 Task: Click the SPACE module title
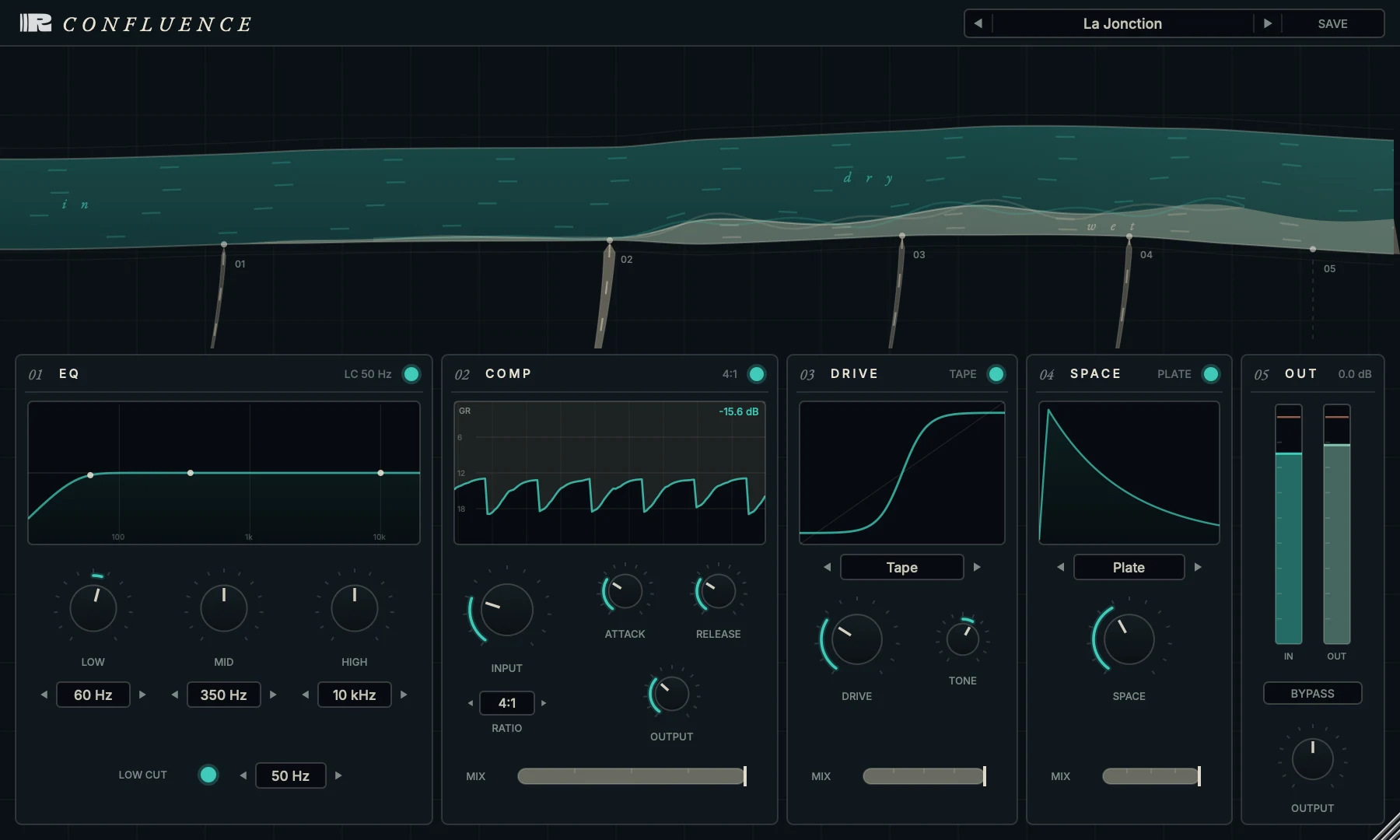pos(1095,373)
